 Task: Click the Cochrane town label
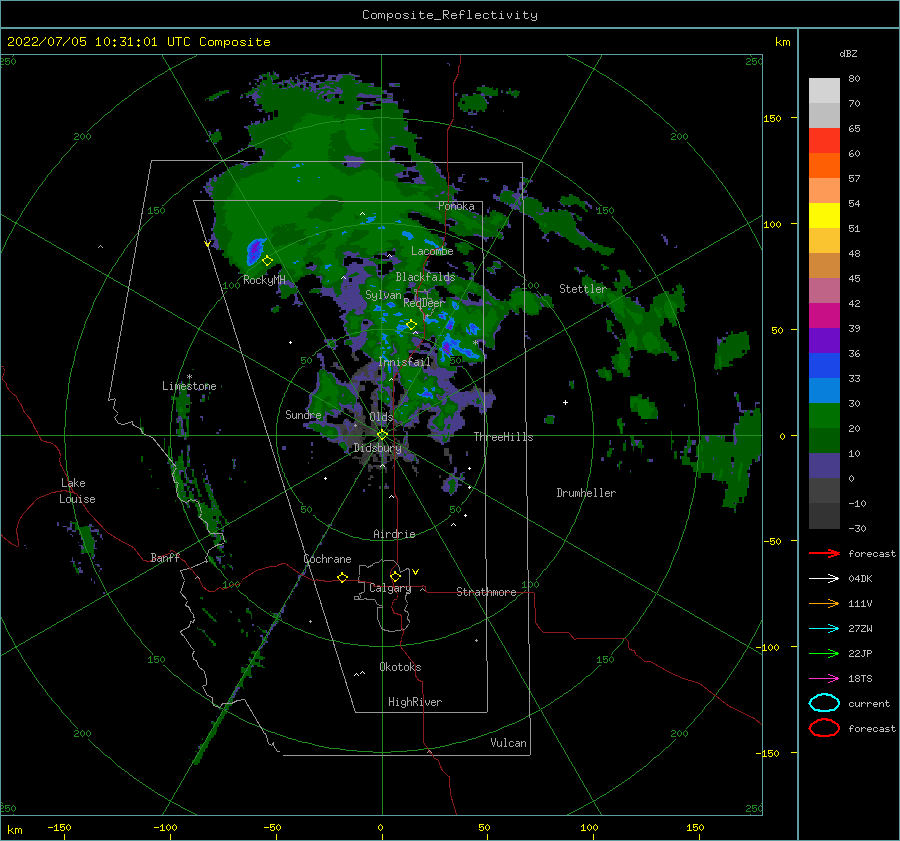coord(327,559)
